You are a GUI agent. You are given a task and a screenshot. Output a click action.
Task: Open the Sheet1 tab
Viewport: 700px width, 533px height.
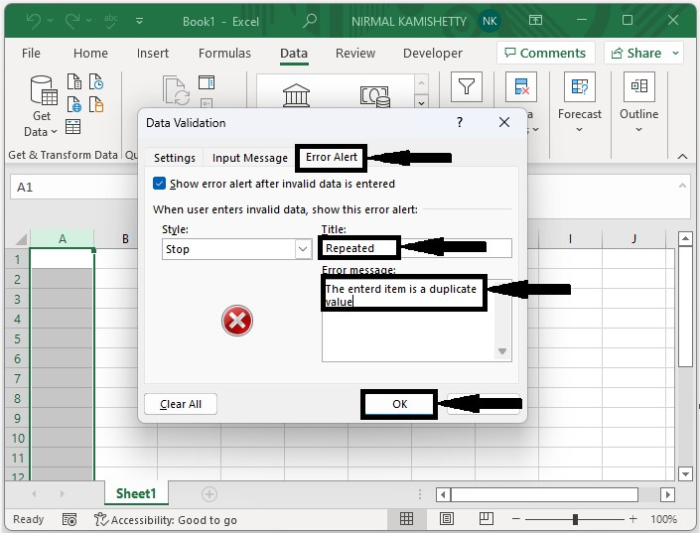tap(136, 493)
